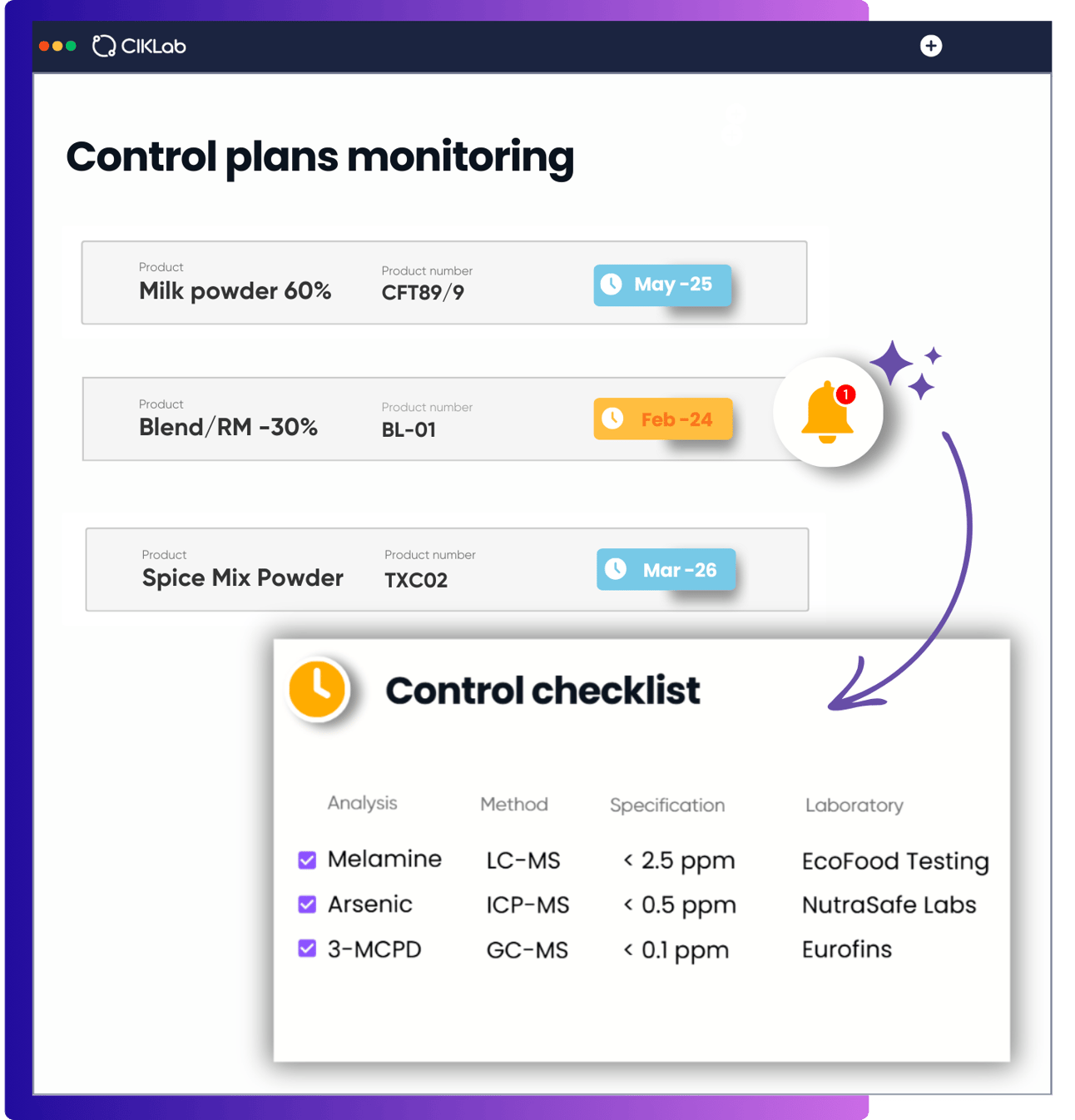1075x1120 pixels.
Task: Click the red window close dot
Action: click(x=44, y=46)
